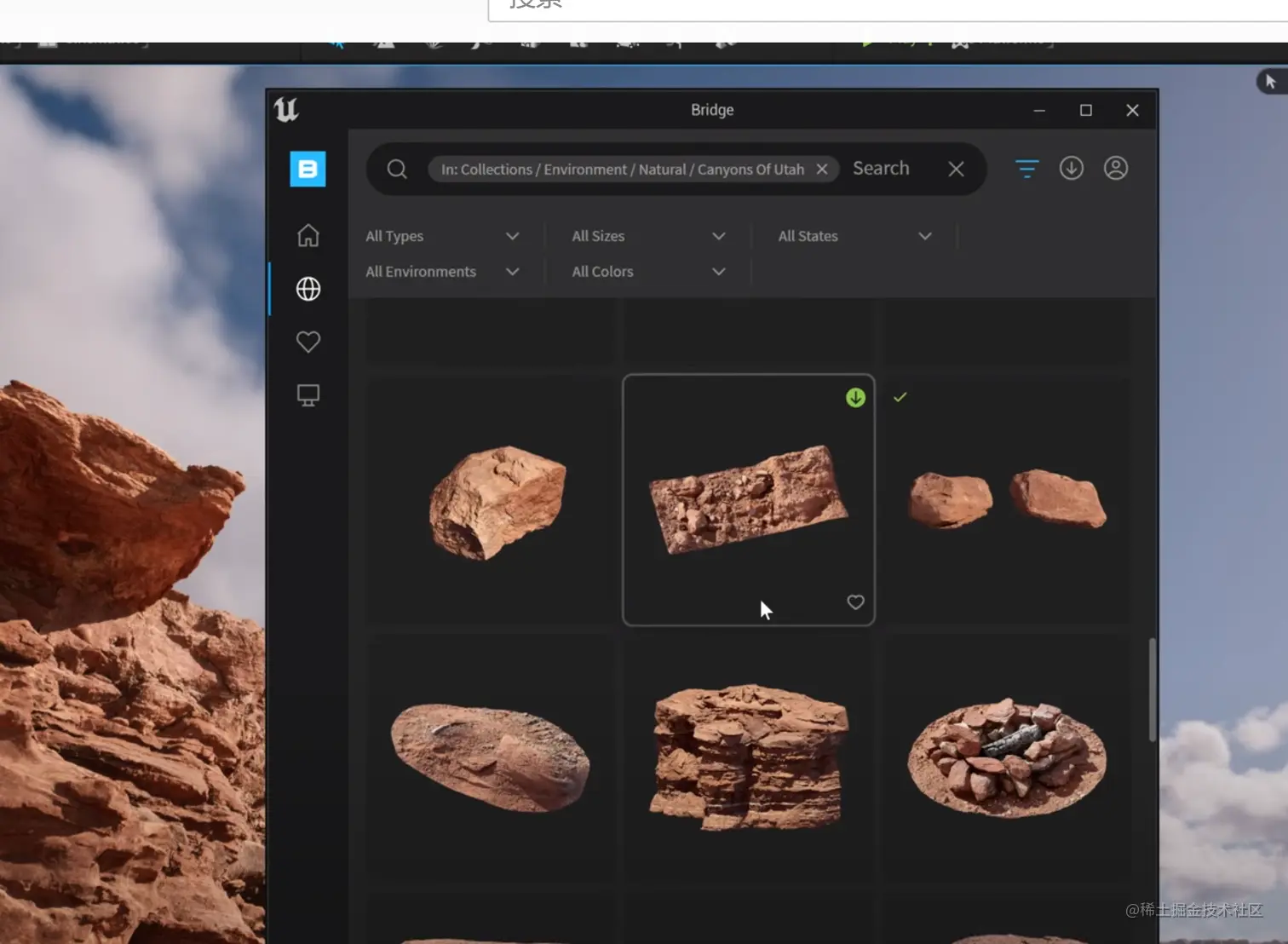1288x944 pixels.
Task: Open the Local monitor section in sidebar
Action: point(308,395)
